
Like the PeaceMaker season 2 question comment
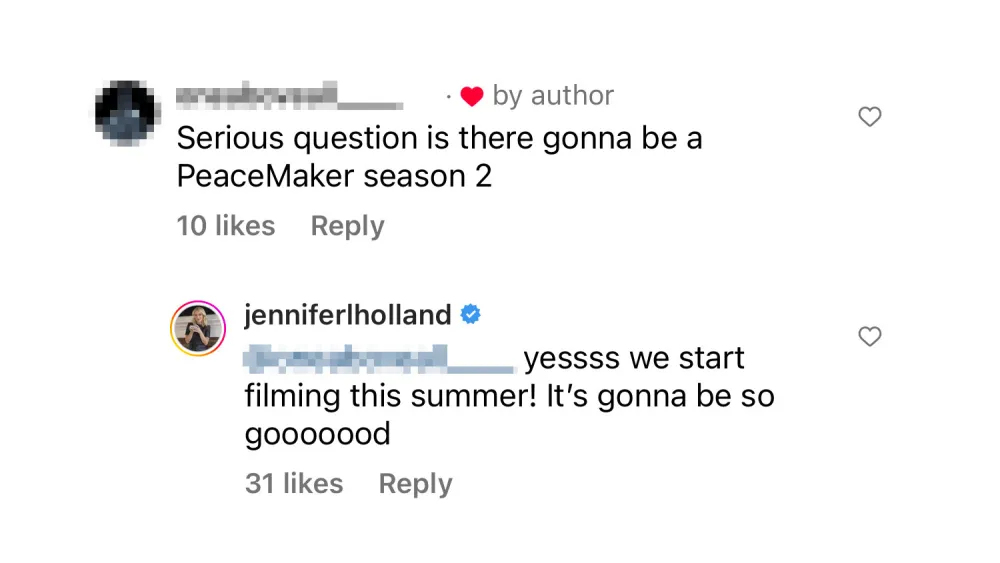click(870, 117)
